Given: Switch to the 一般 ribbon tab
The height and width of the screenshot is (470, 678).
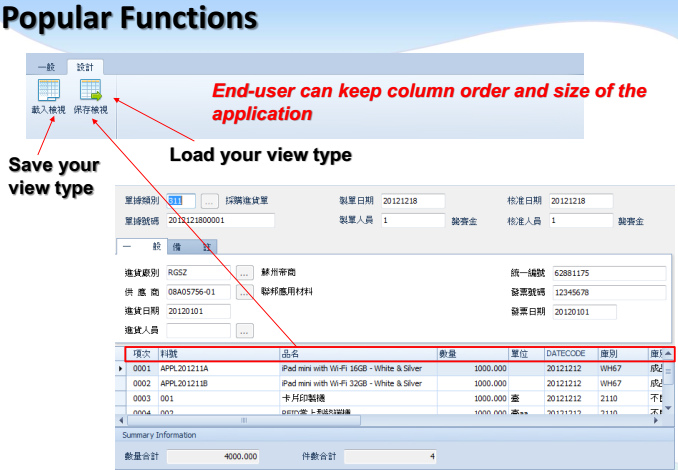Looking at the screenshot, I should 46,65.
